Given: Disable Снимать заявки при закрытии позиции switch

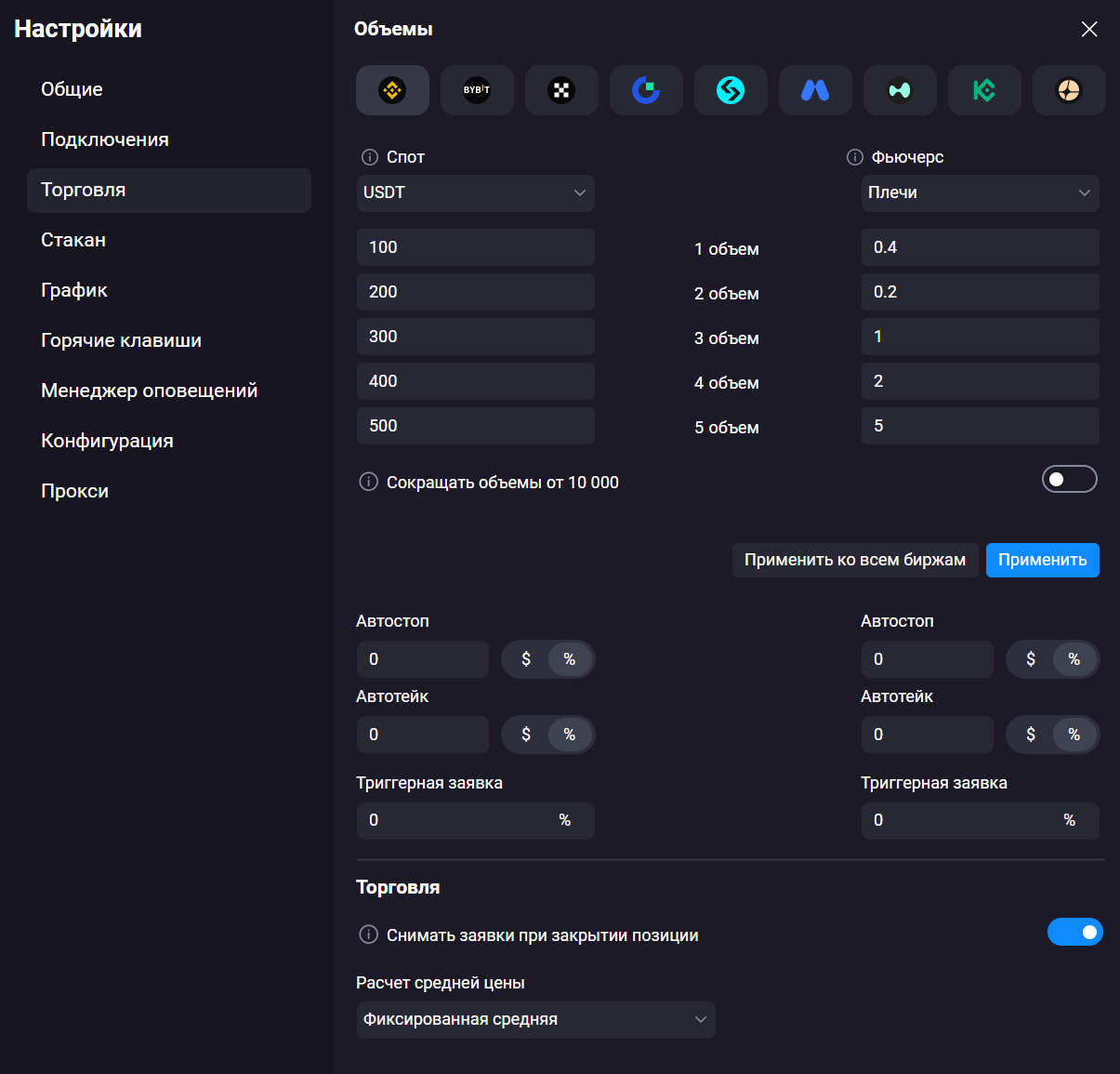Looking at the screenshot, I should click(1075, 932).
